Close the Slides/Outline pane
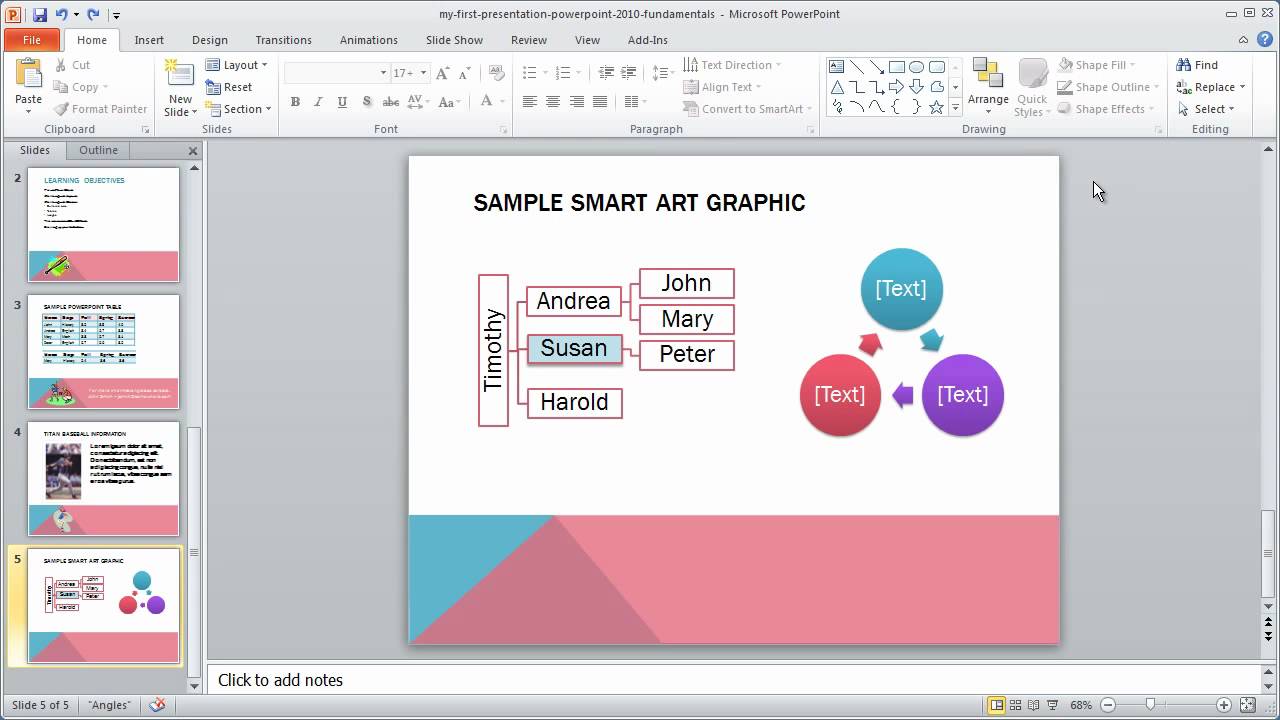Viewport: 1280px width, 720px height. tap(193, 151)
